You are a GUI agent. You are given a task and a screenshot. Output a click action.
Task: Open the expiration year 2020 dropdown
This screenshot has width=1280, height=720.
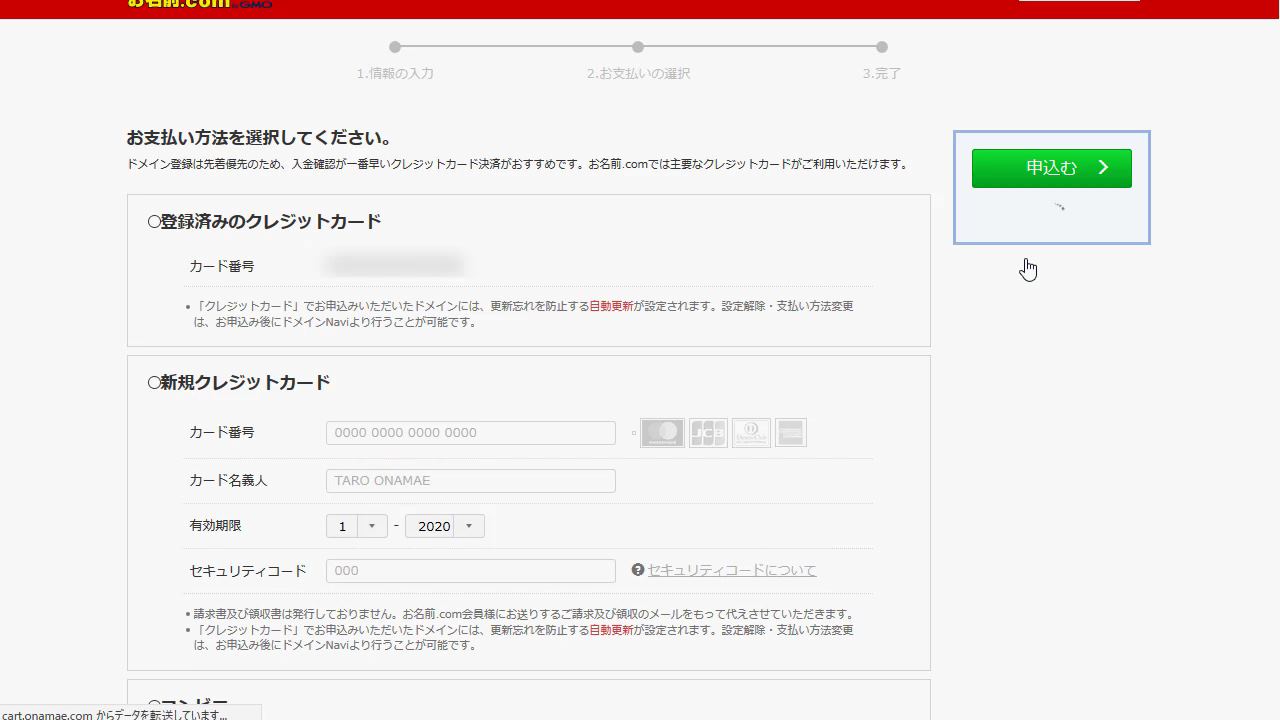445,526
